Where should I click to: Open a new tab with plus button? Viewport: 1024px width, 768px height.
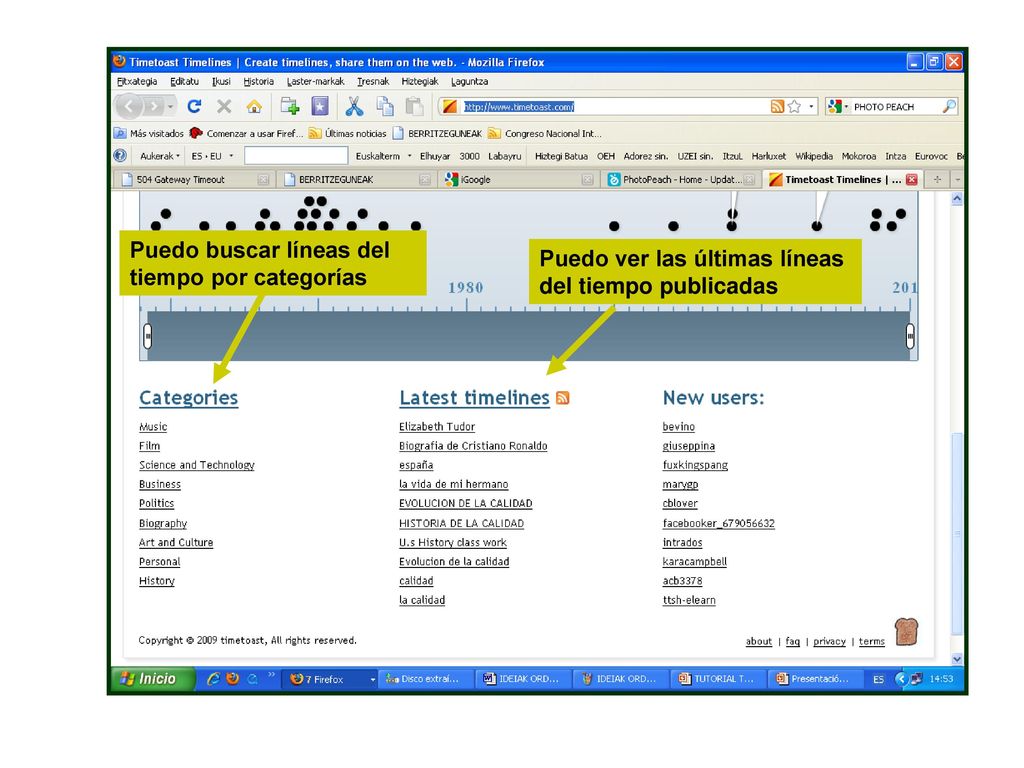tap(937, 180)
